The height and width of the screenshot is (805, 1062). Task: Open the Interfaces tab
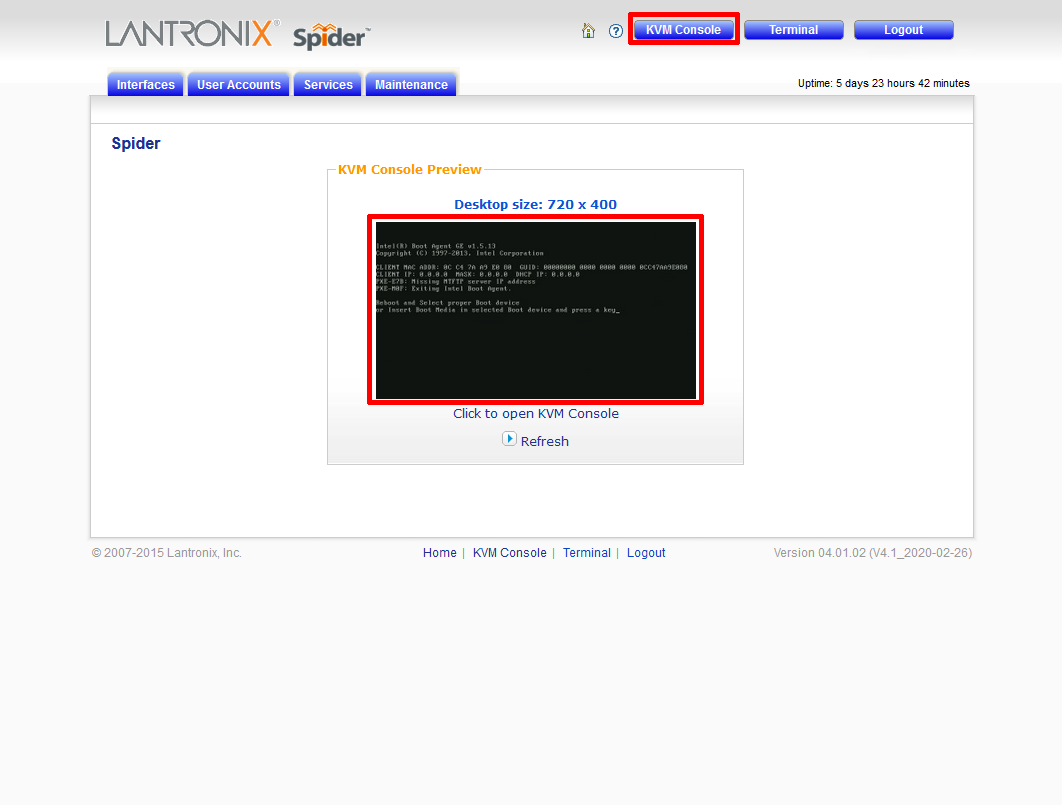coord(146,85)
